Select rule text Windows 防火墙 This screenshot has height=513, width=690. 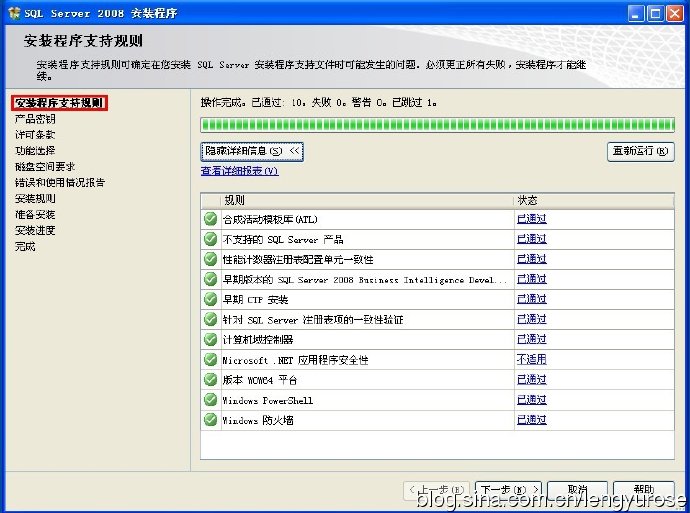pyautogui.click(x=258, y=420)
